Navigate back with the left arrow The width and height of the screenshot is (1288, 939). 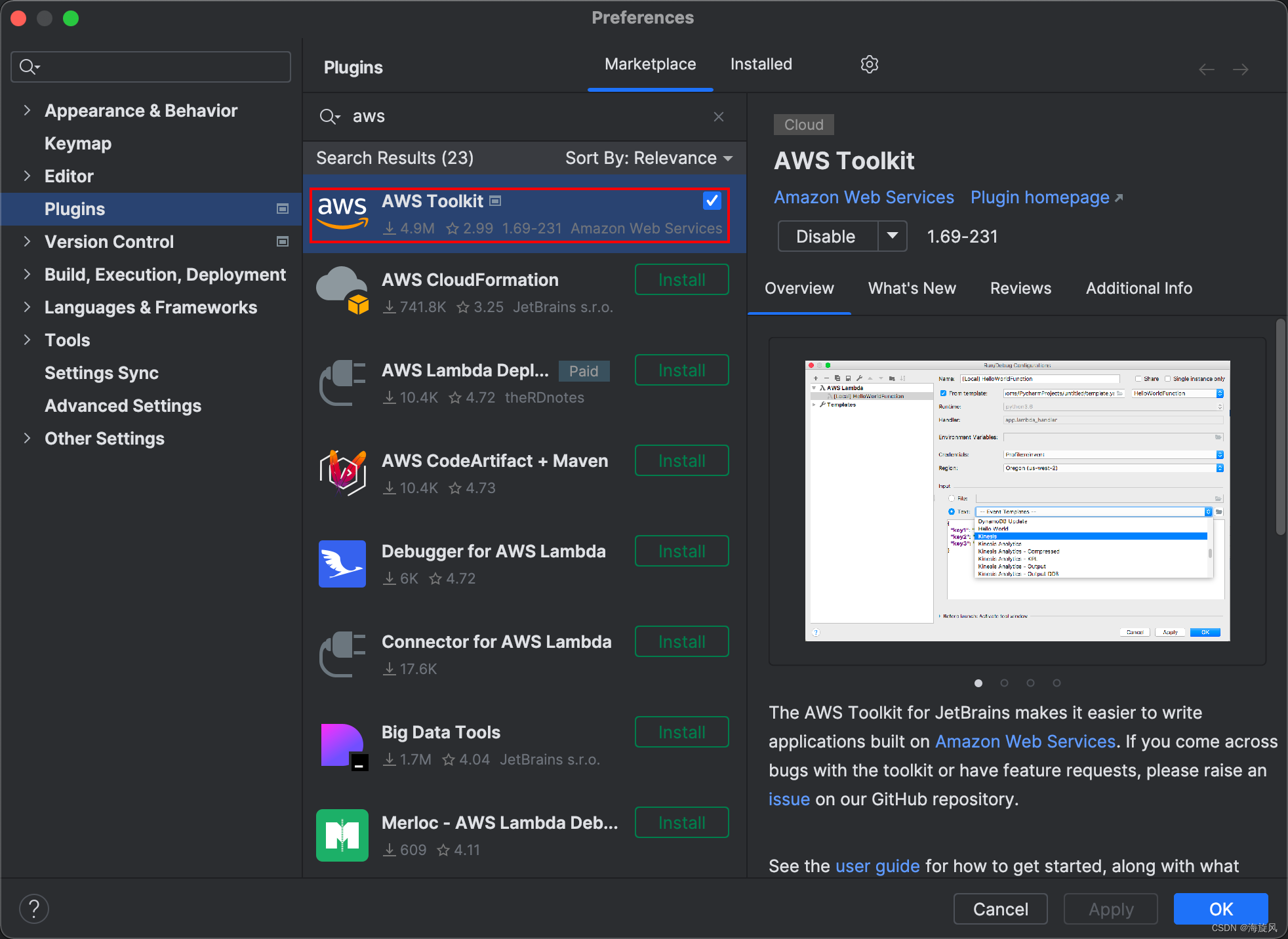(1207, 70)
